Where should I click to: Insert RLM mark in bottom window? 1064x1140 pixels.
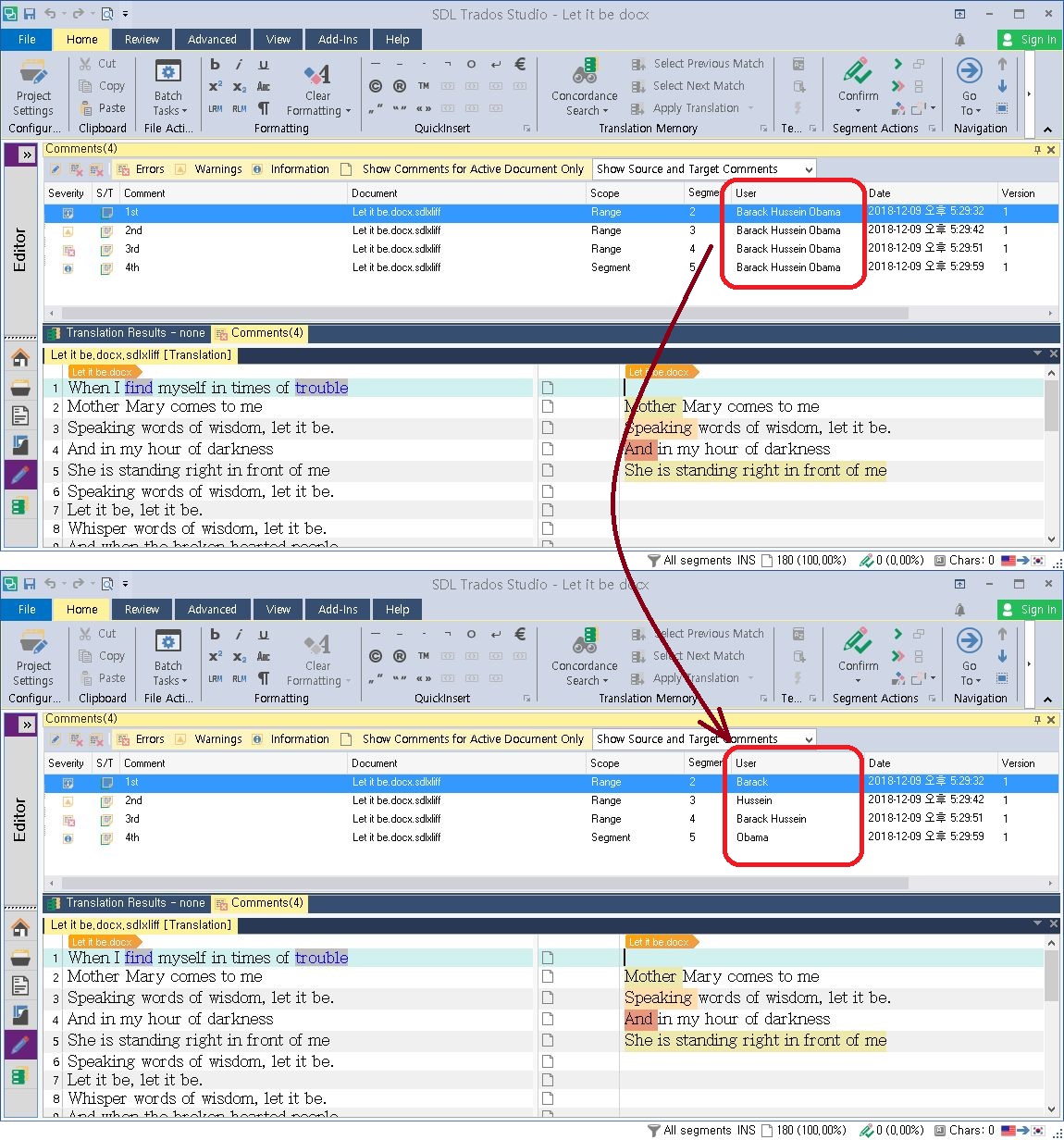240,678
